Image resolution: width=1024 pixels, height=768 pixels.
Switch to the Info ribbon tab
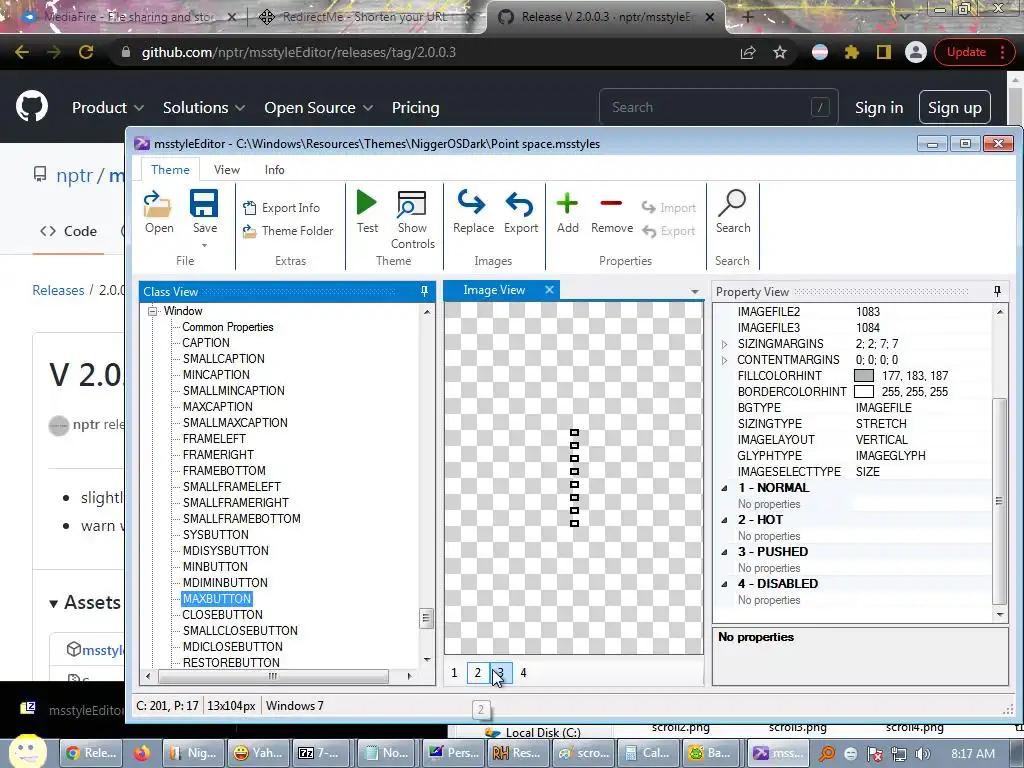274,170
